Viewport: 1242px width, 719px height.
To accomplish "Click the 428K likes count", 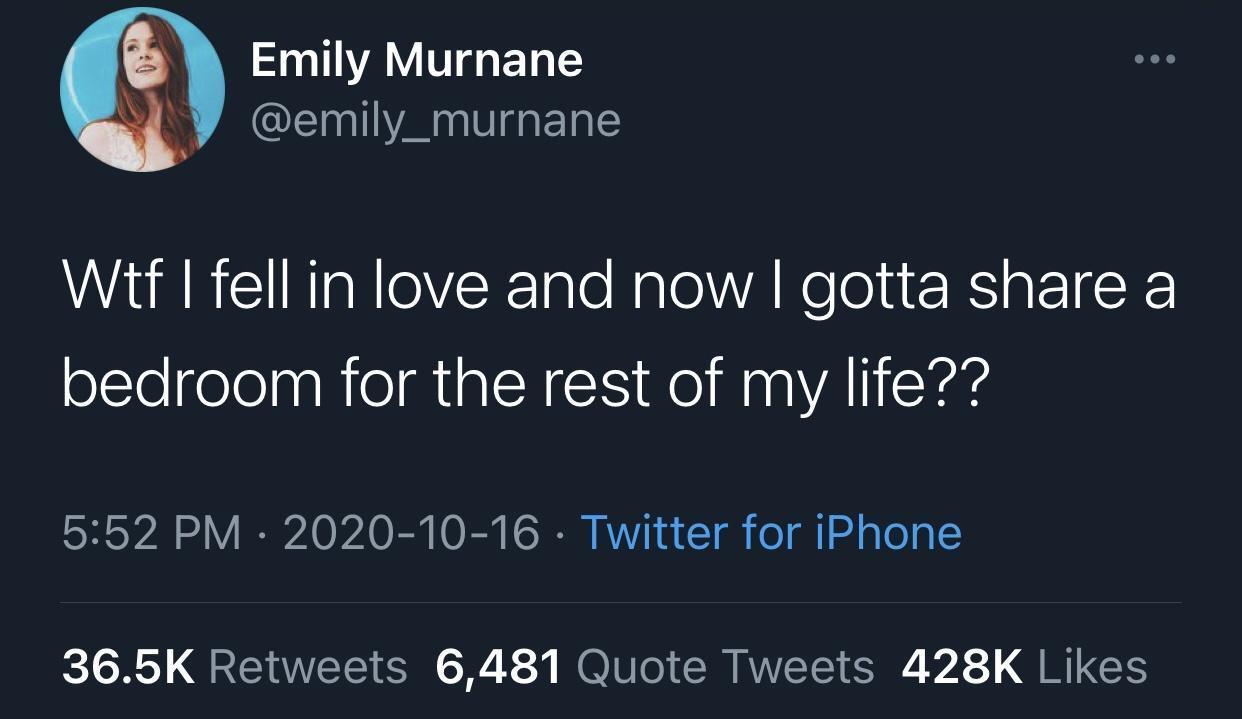I will coord(962,667).
